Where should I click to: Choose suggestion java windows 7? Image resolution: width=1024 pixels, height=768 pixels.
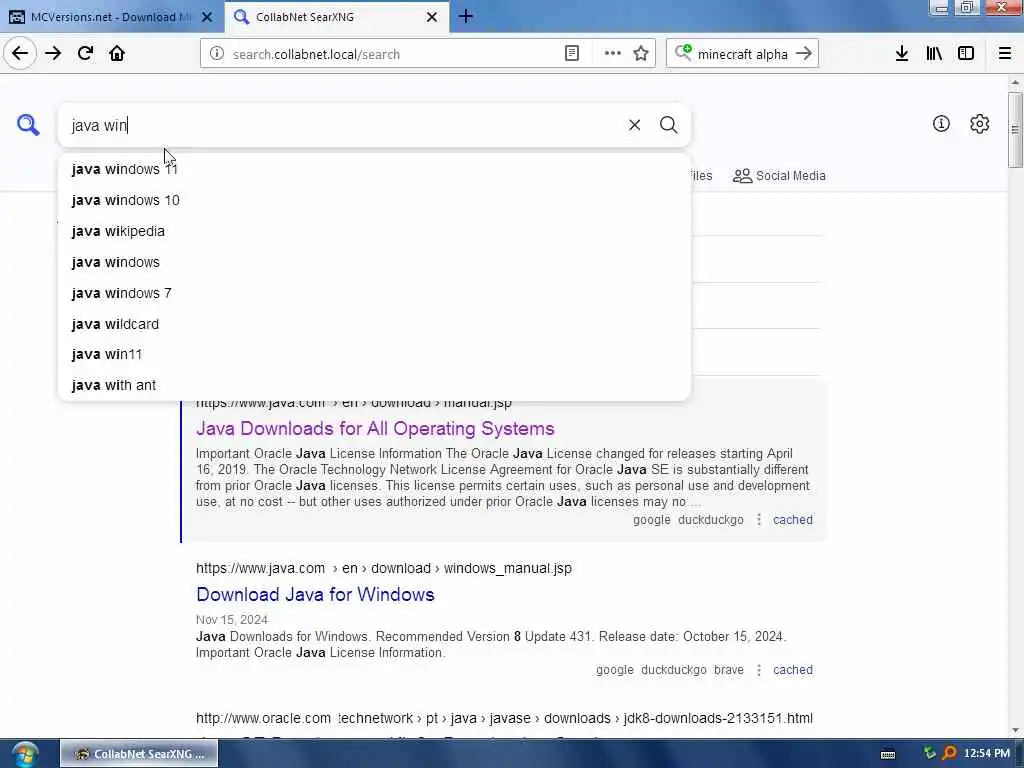tap(374, 293)
